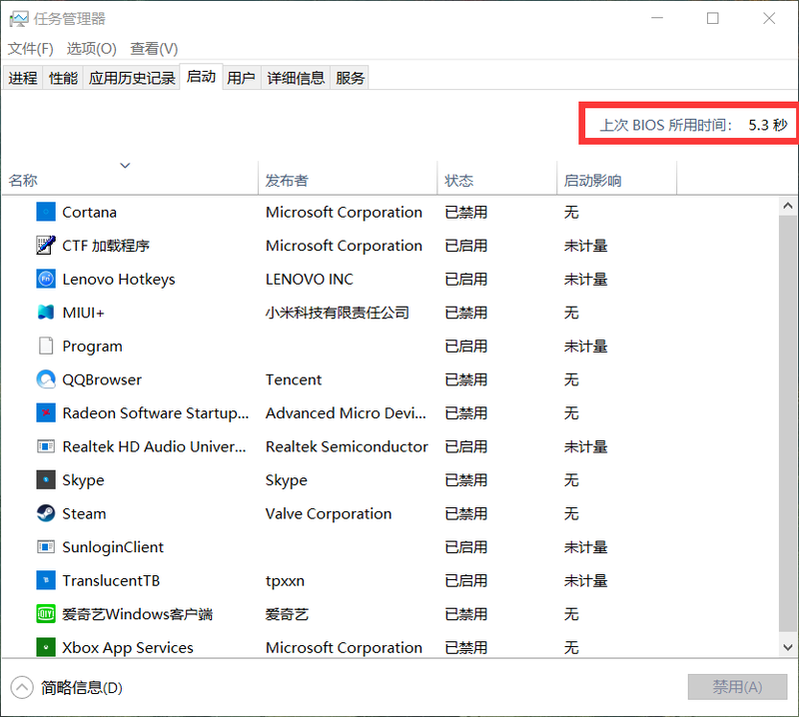Viewport: 799px width, 717px height.
Task: Click the vertical scrollbar down arrow
Action: [788, 647]
